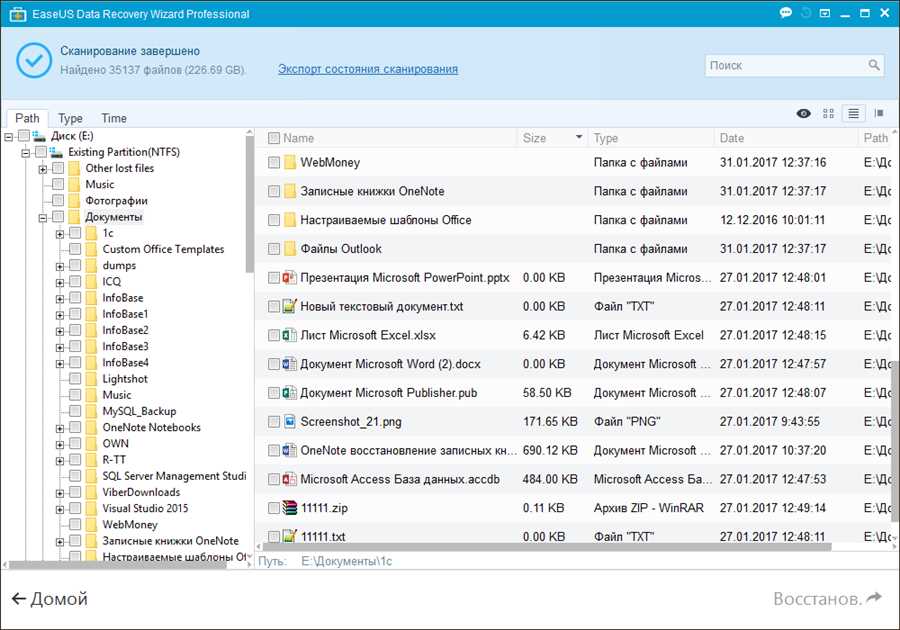Image resolution: width=900 pixels, height=630 pixels.
Task: Switch to the Time tab
Action: point(114,118)
